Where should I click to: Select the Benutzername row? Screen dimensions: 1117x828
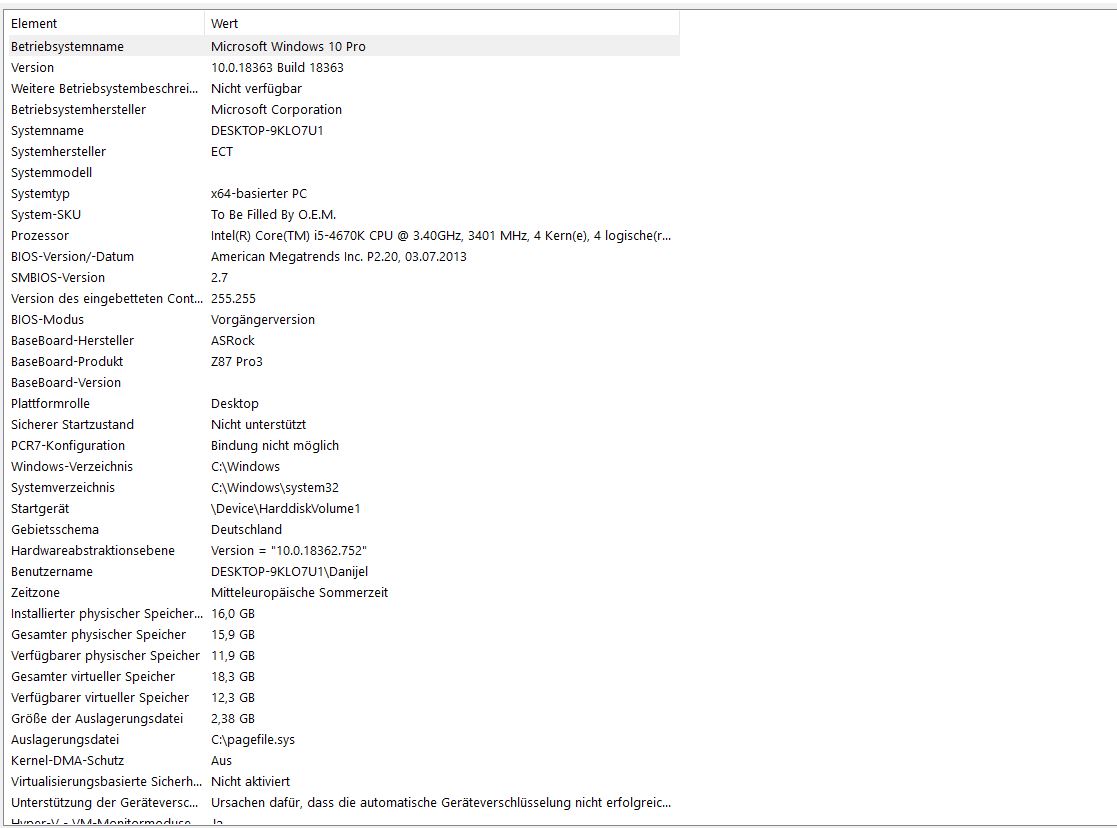[343, 572]
